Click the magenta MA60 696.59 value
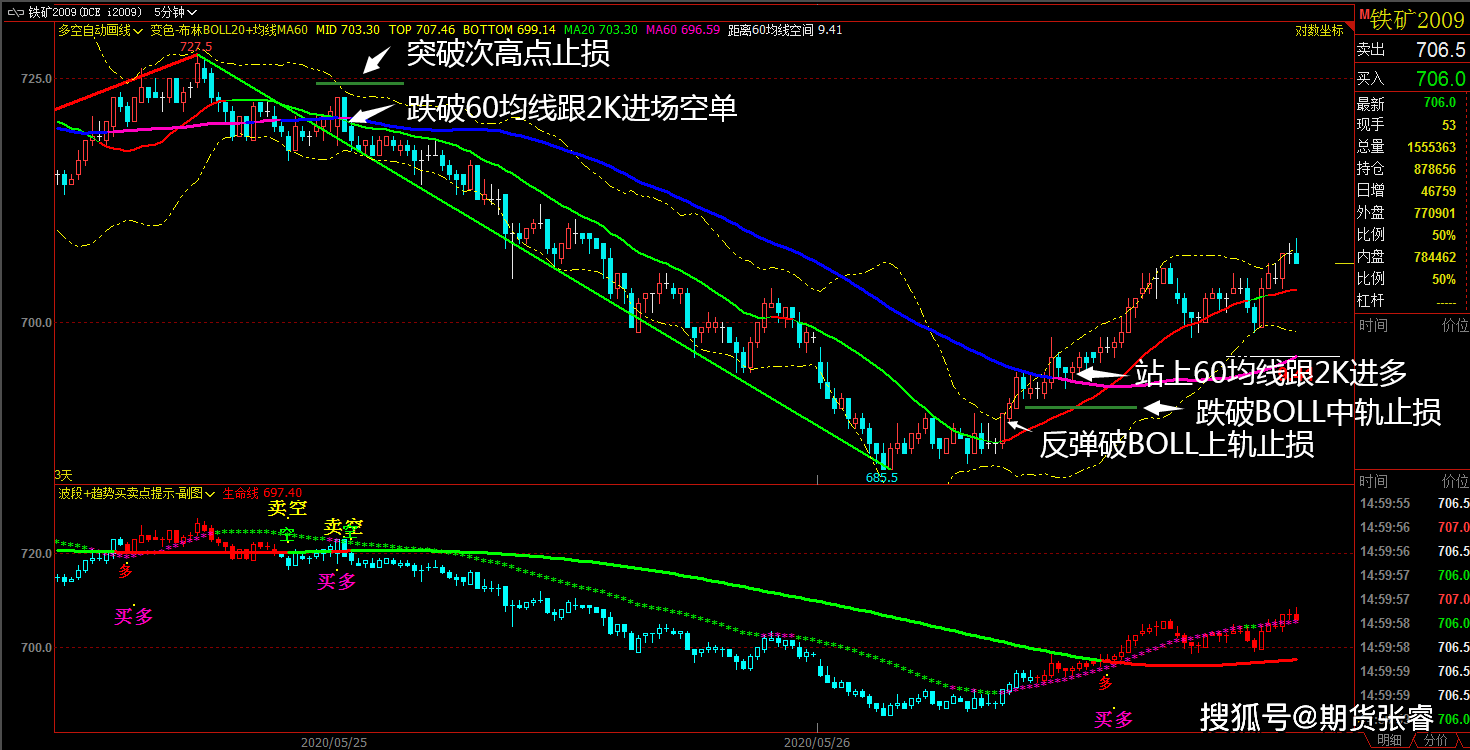 (683, 30)
